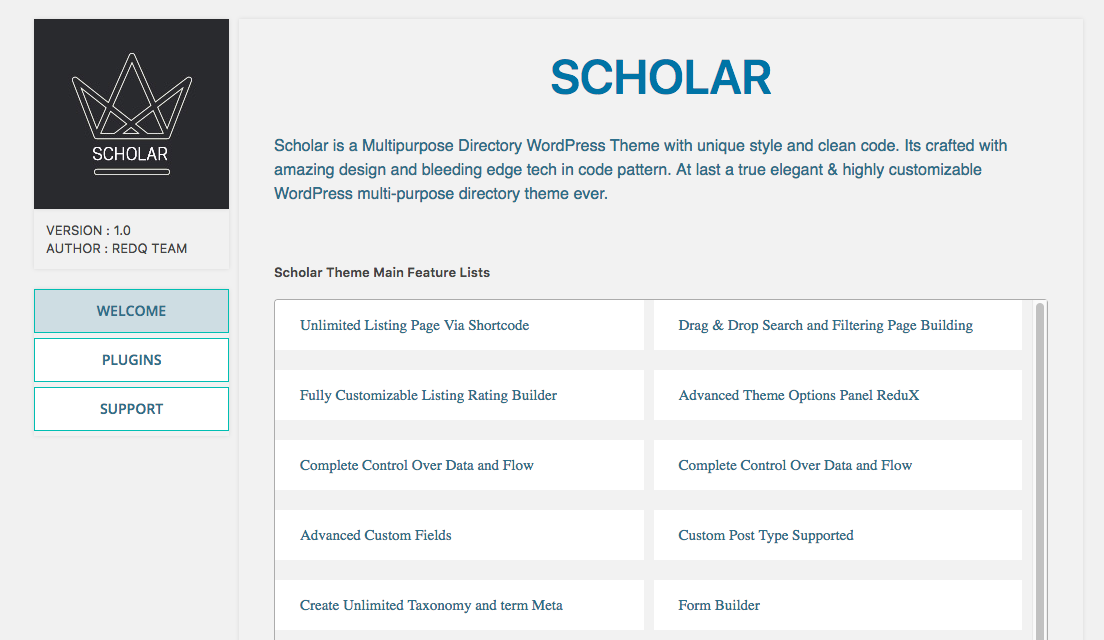This screenshot has height=640, width=1104.
Task: Click the Form Builder feature item
Action: click(719, 606)
